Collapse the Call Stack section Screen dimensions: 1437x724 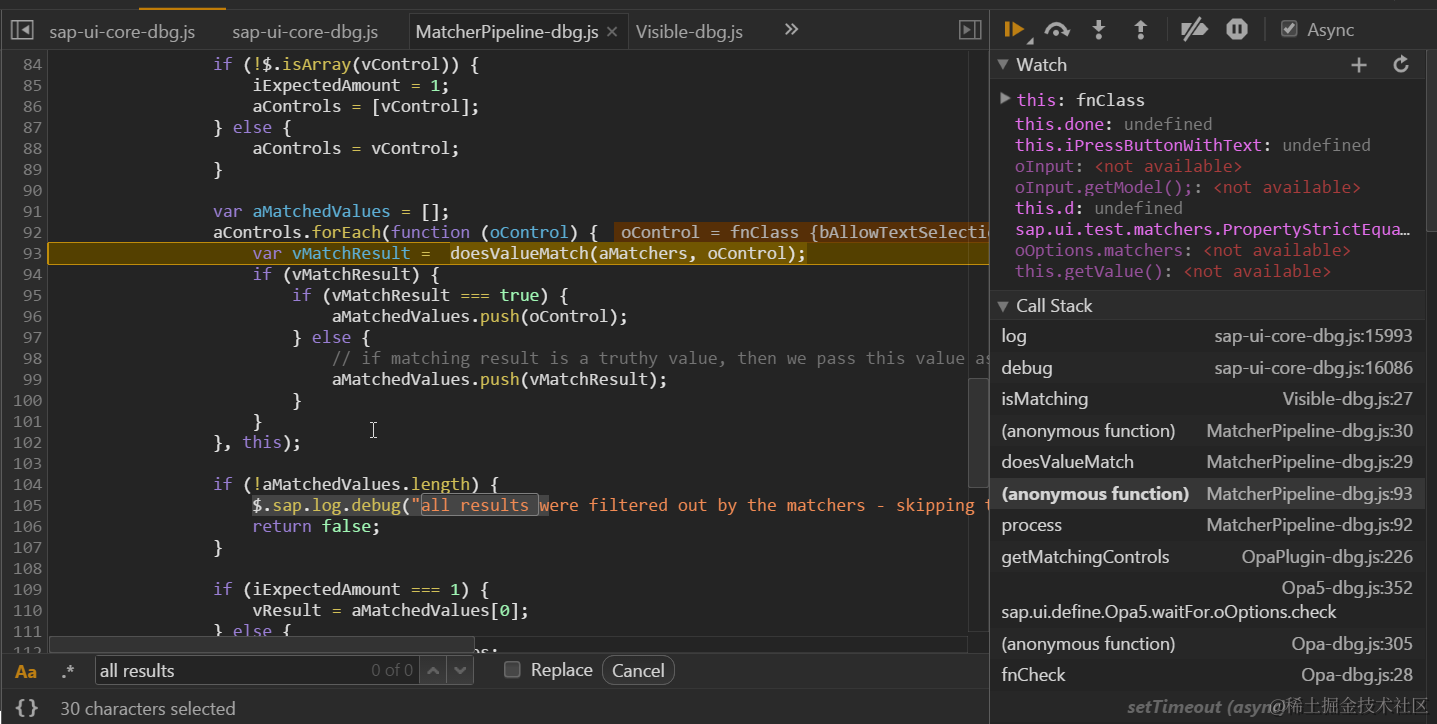1004,306
